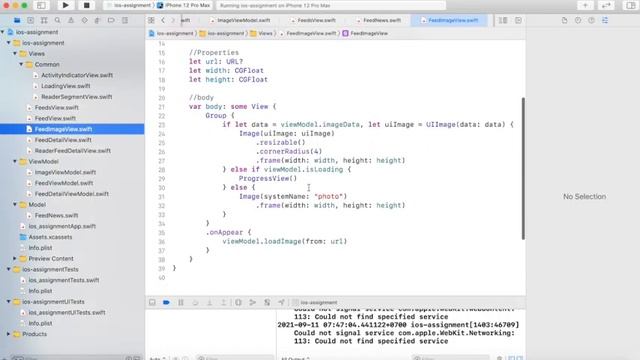
Task: Click Simulate Location arrow icon
Action: (x=281, y=302)
